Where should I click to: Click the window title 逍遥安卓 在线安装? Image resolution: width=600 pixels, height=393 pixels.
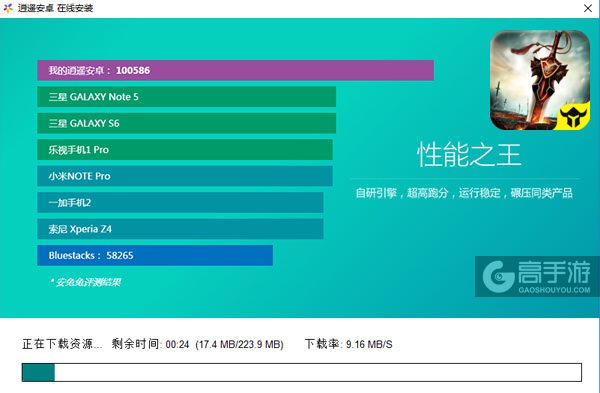tap(55, 8)
